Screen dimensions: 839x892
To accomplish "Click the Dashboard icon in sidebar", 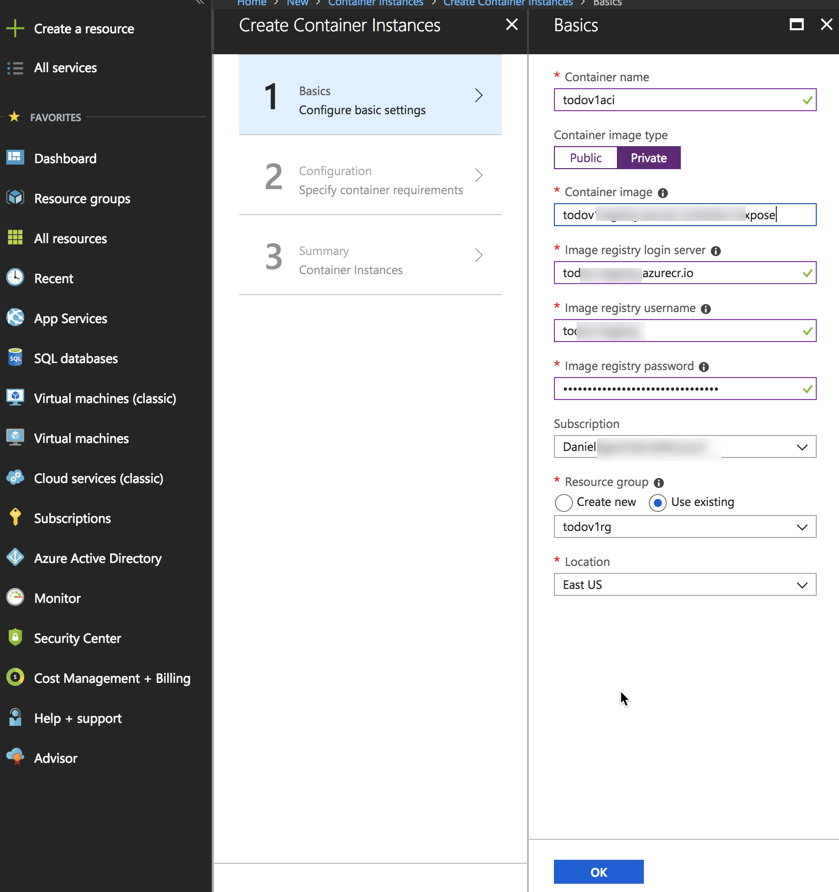I will coord(15,158).
